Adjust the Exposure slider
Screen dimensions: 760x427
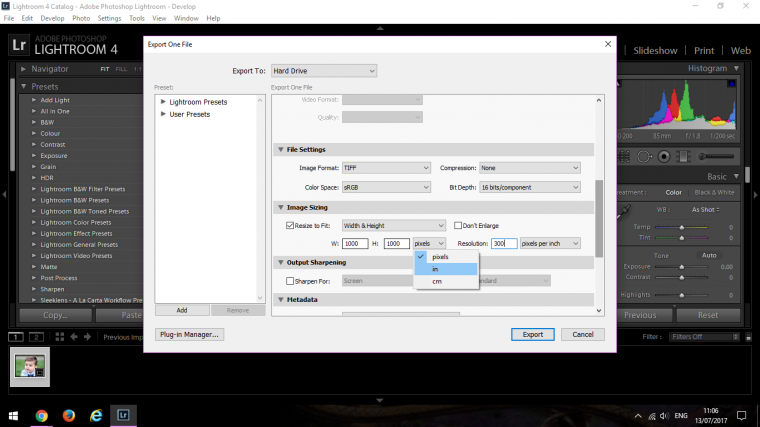681,267
